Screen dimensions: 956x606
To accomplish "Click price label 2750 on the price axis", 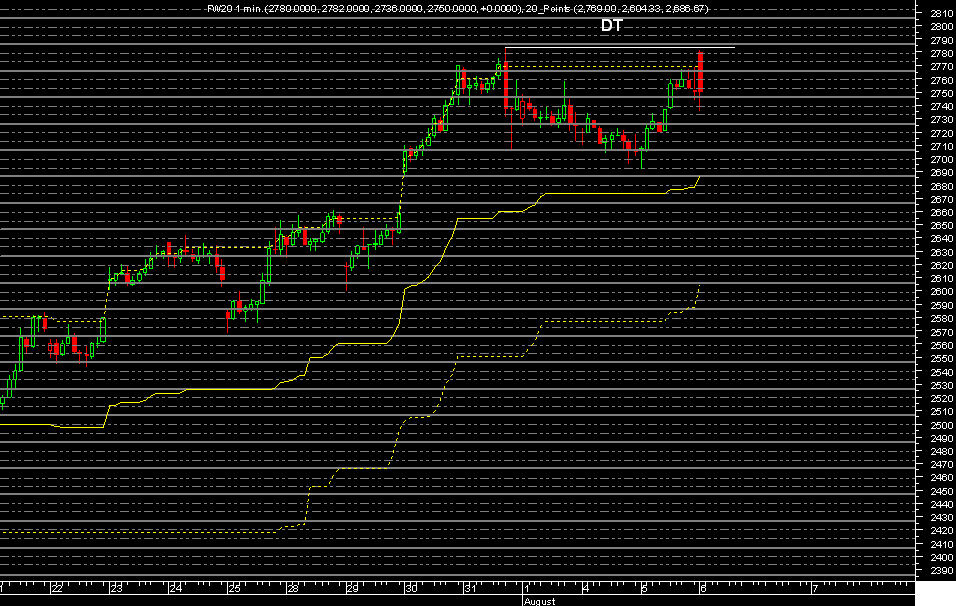I will click(x=943, y=93).
